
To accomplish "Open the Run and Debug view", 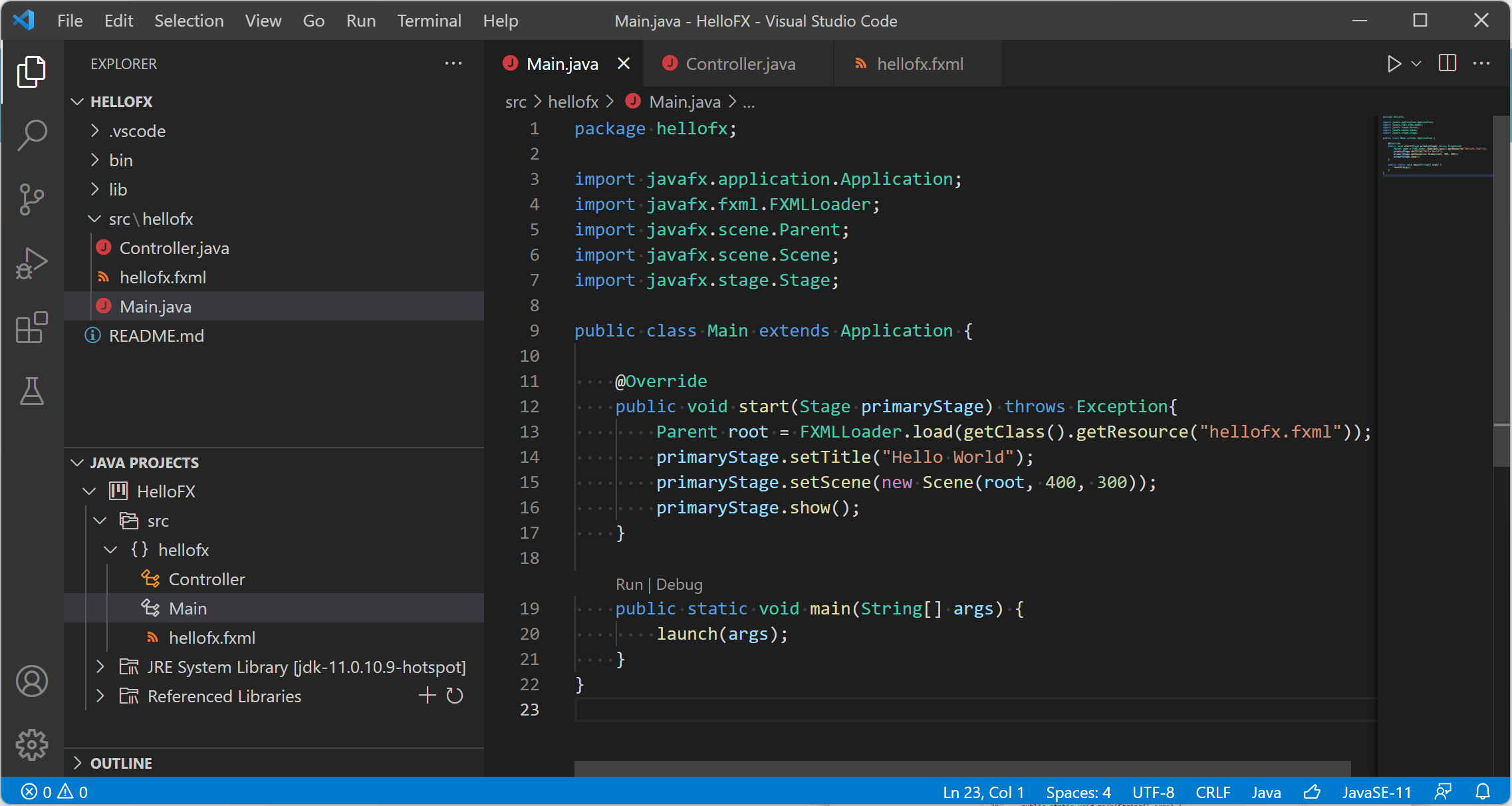I will pos(31,263).
